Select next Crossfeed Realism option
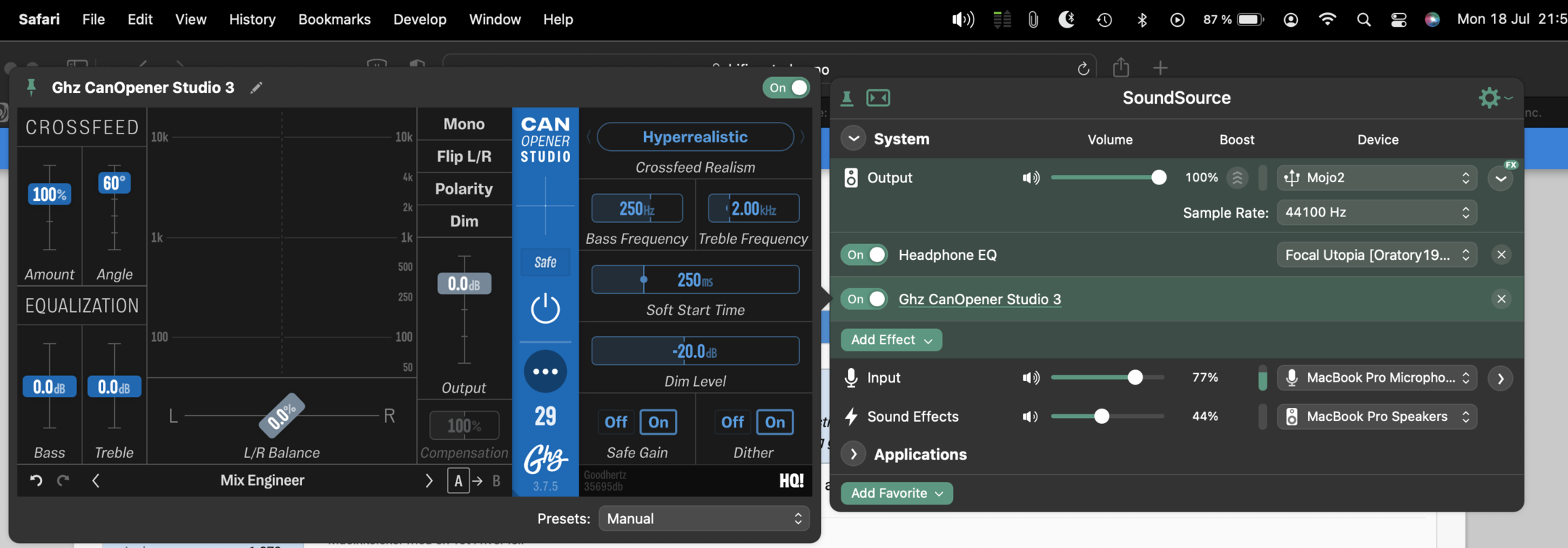 [x=802, y=137]
